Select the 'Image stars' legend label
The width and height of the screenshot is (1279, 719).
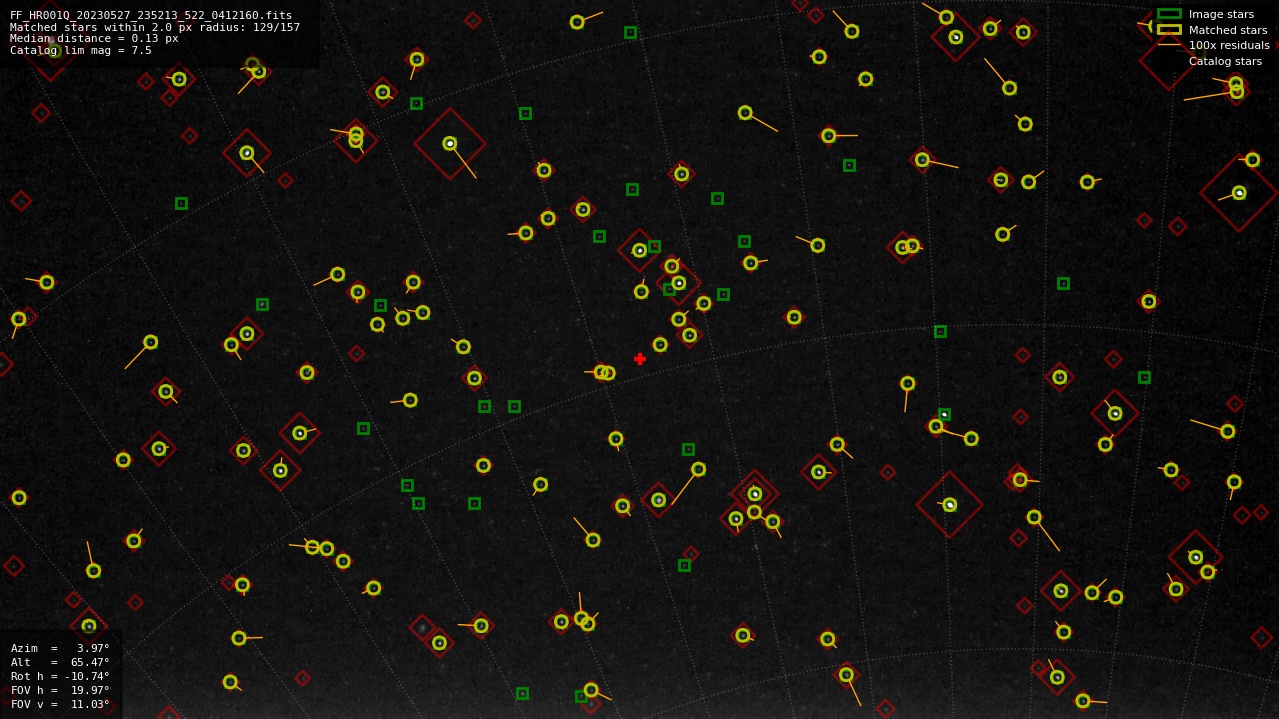coord(1221,14)
